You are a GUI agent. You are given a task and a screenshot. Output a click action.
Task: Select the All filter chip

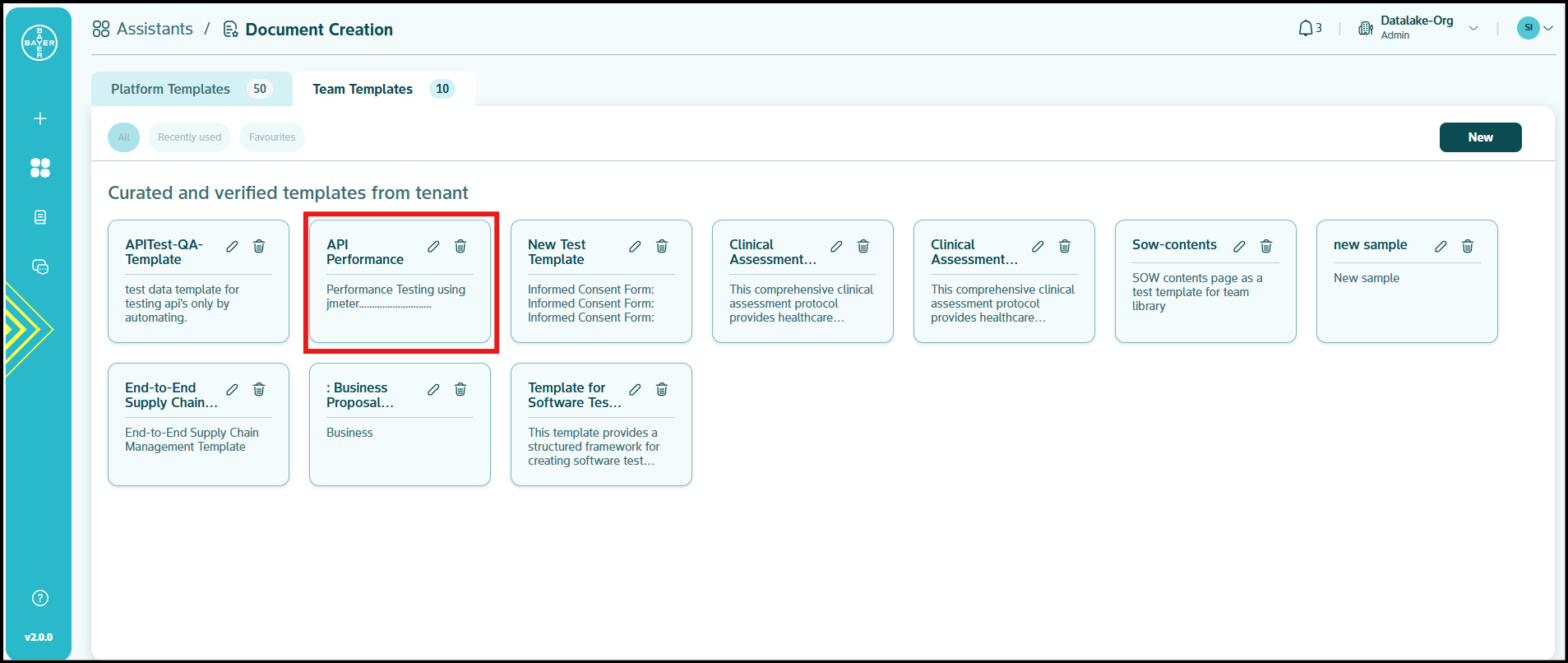pyautogui.click(x=123, y=137)
